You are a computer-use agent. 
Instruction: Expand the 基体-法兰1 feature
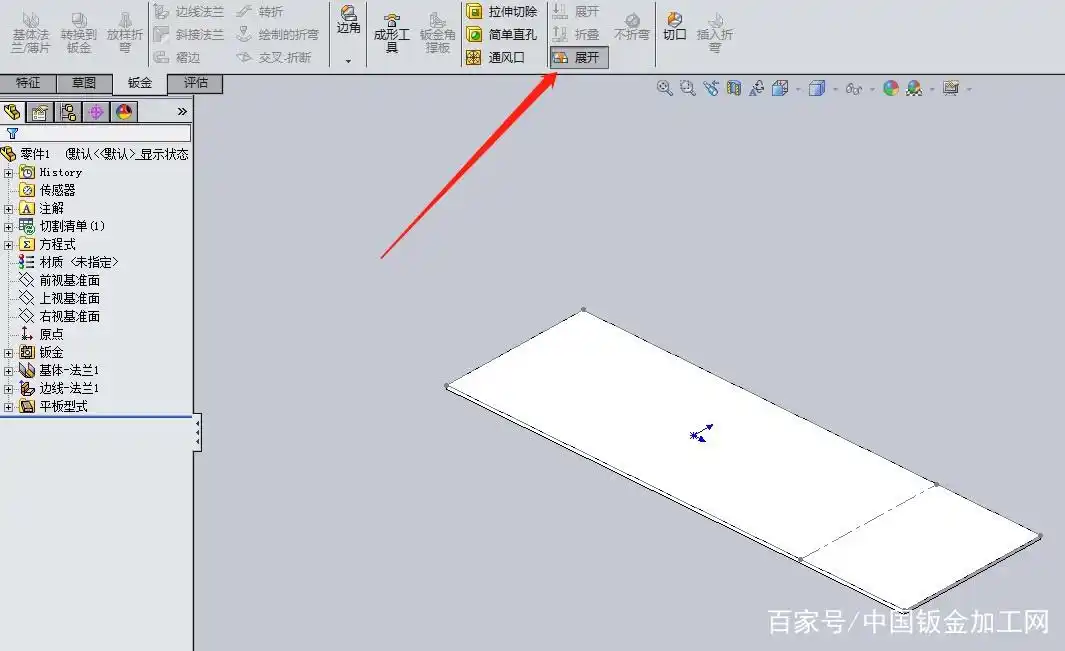coord(8,371)
